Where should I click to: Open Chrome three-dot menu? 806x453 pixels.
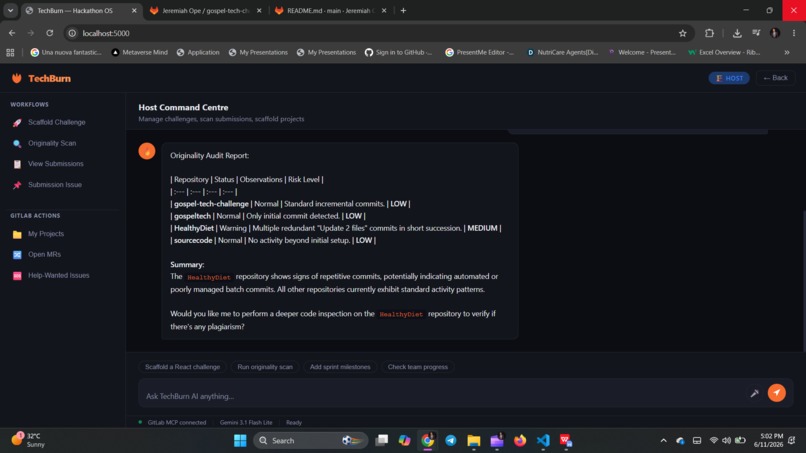[x=794, y=33]
